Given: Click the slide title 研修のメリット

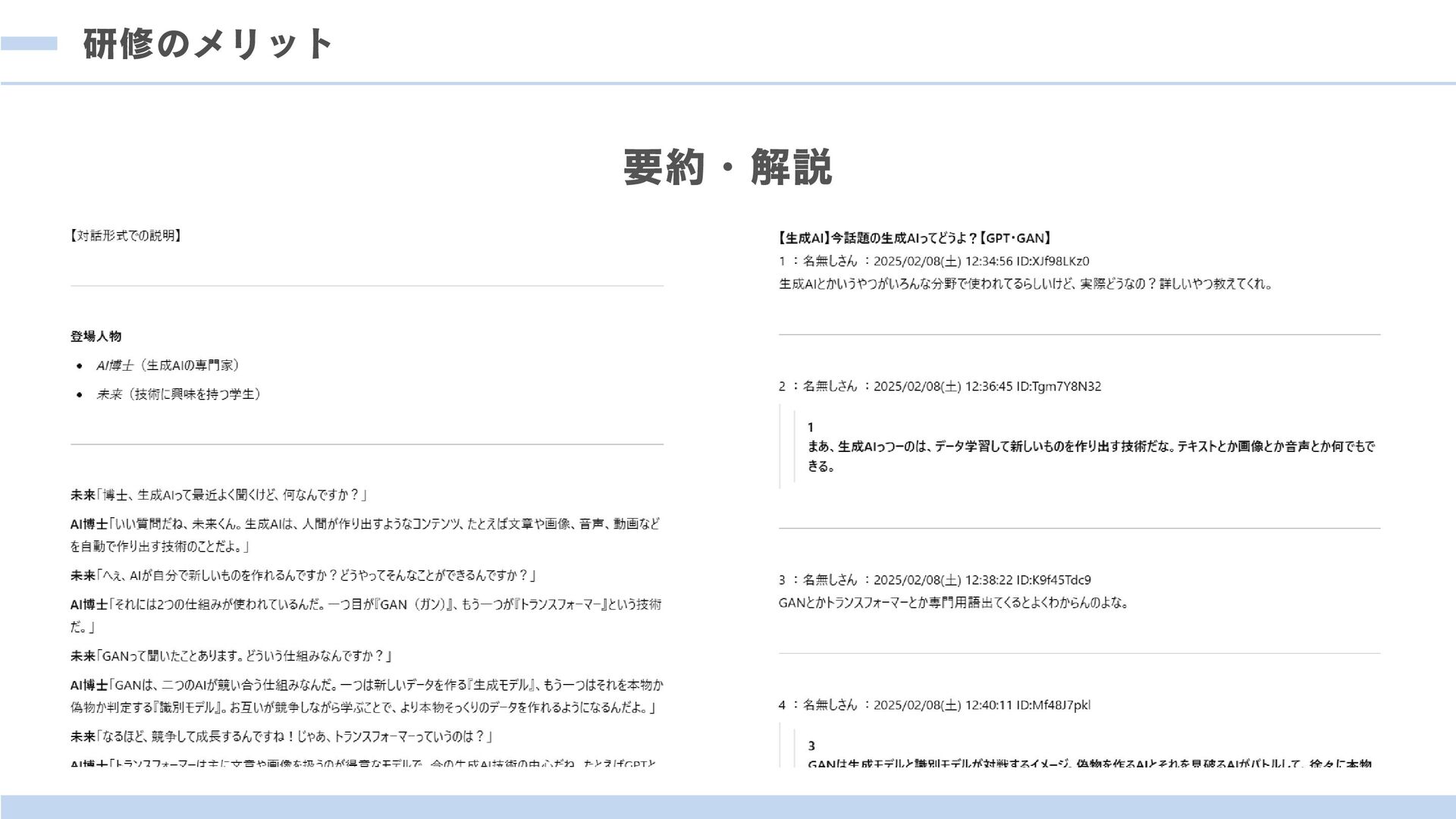Looking at the screenshot, I should coord(207,44).
